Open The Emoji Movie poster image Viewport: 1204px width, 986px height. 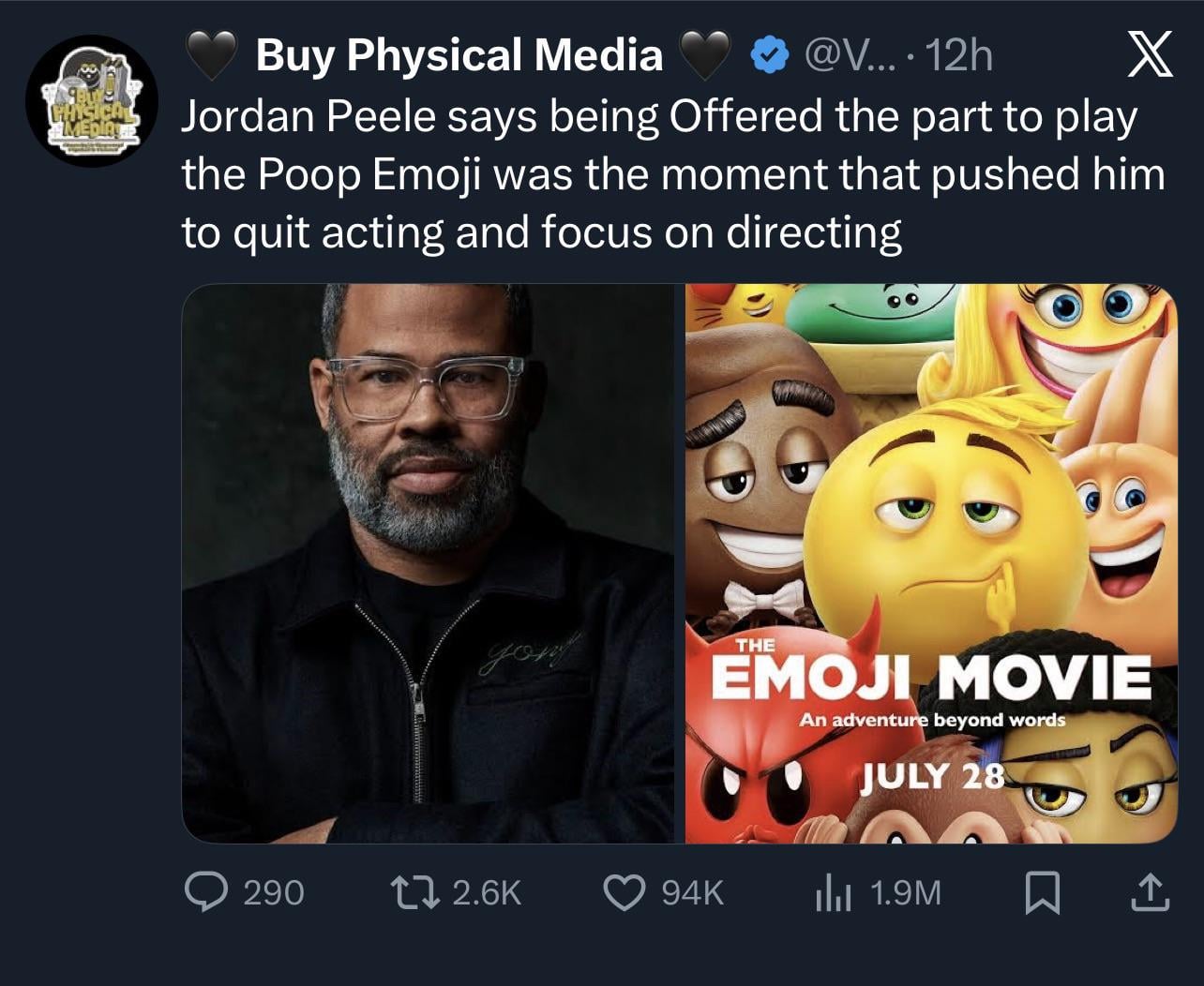930,562
